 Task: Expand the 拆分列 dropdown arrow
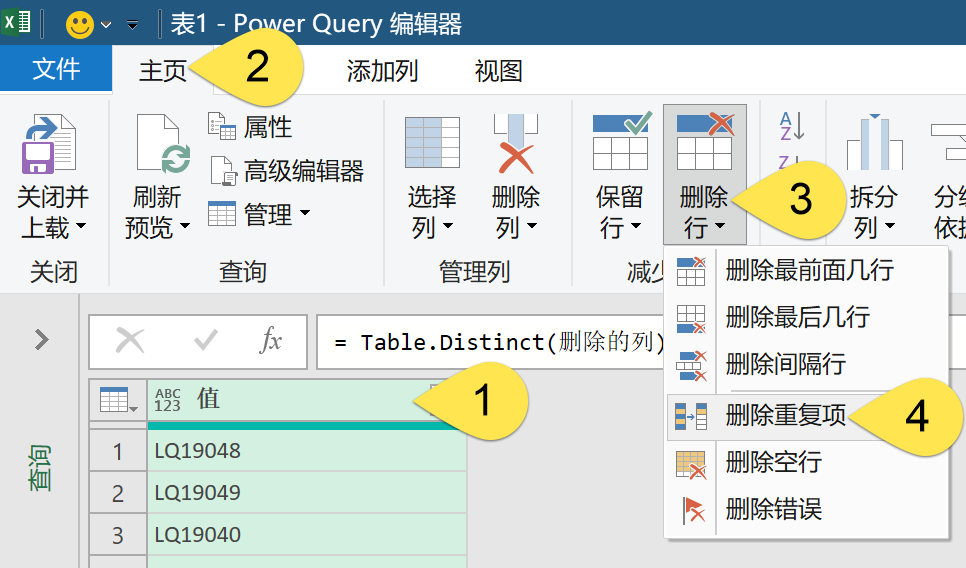(890, 226)
